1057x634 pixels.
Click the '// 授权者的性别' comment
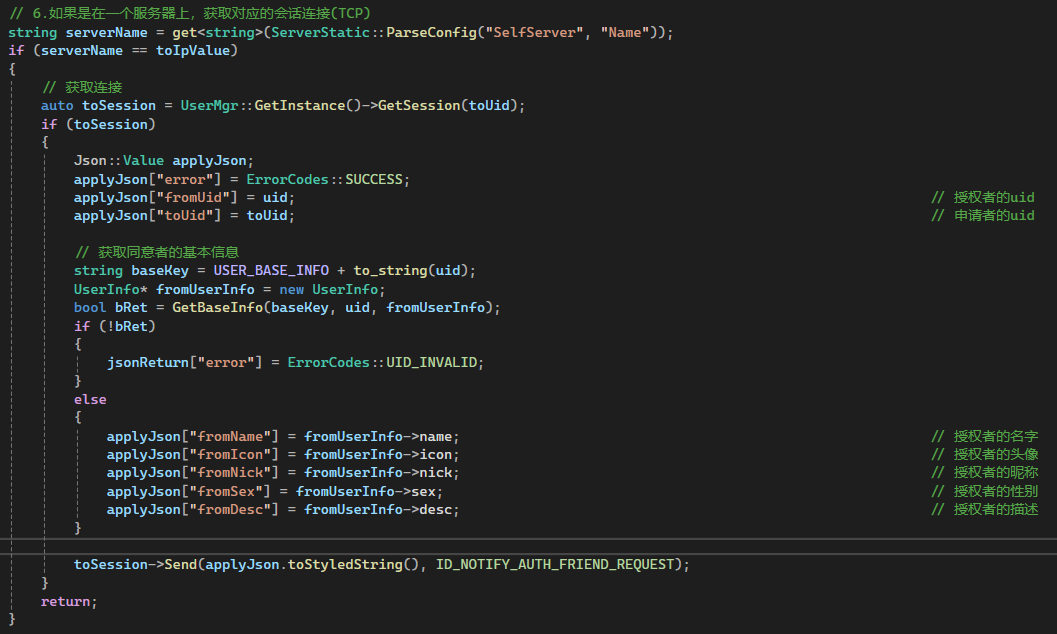985,491
